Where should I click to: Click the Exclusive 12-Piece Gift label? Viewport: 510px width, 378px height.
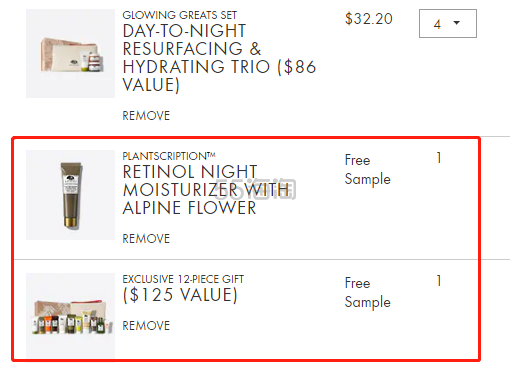tap(183, 279)
